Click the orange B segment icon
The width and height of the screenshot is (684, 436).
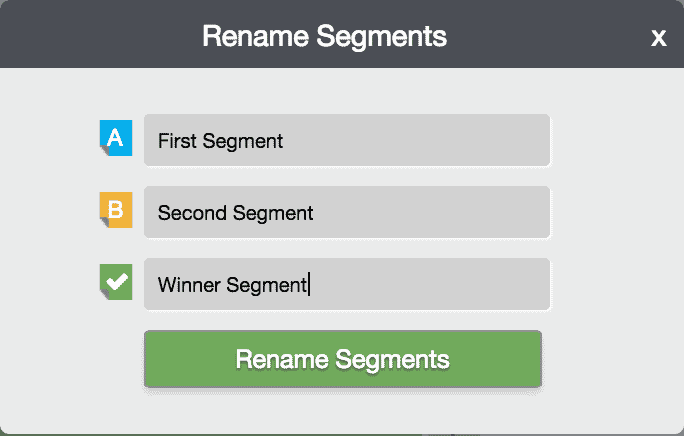(x=116, y=211)
